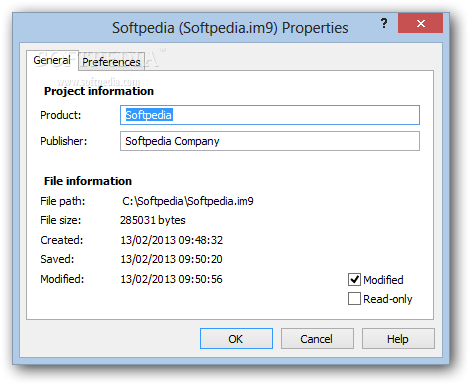
Task: Confirm with the OK button
Action: point(236,339)
